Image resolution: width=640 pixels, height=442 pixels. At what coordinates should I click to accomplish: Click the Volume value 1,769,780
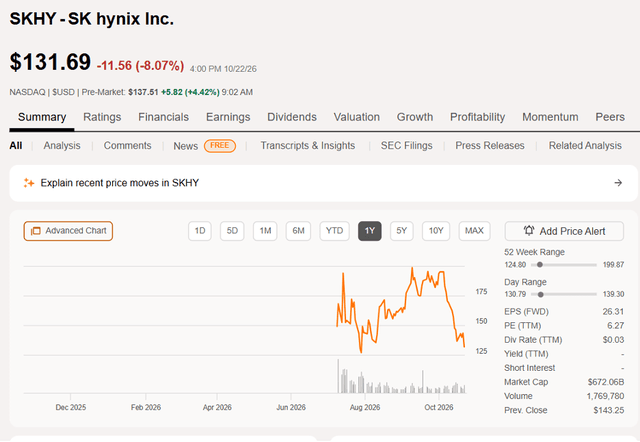click(x=605, y=396)
